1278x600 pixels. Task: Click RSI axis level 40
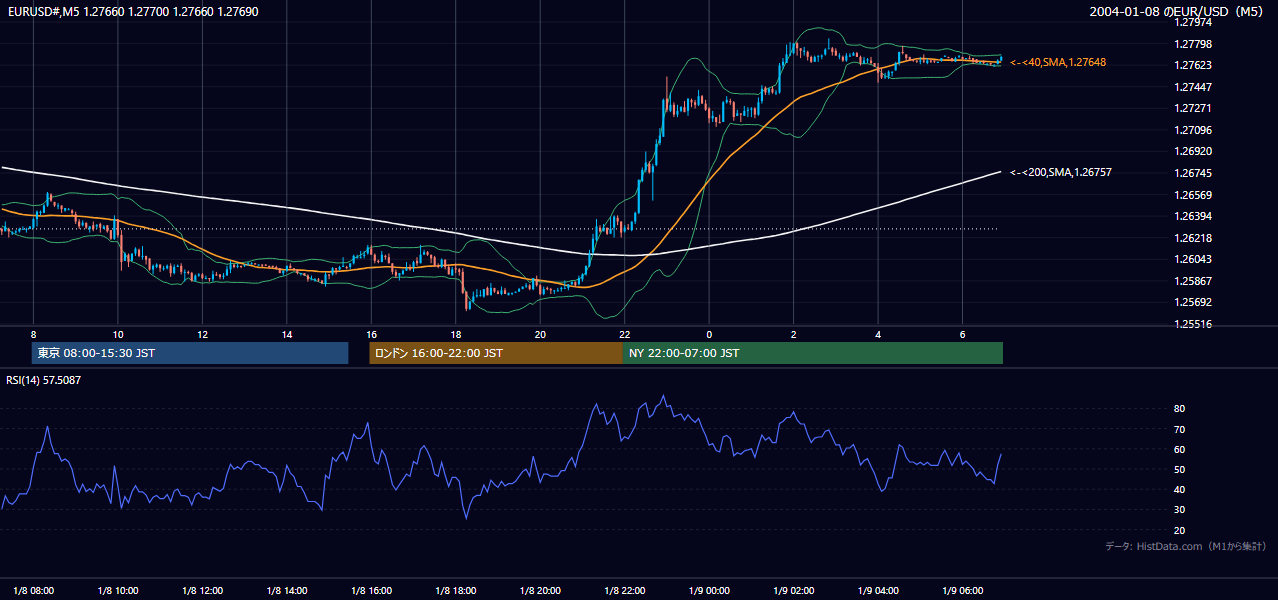pos(1179,489)
